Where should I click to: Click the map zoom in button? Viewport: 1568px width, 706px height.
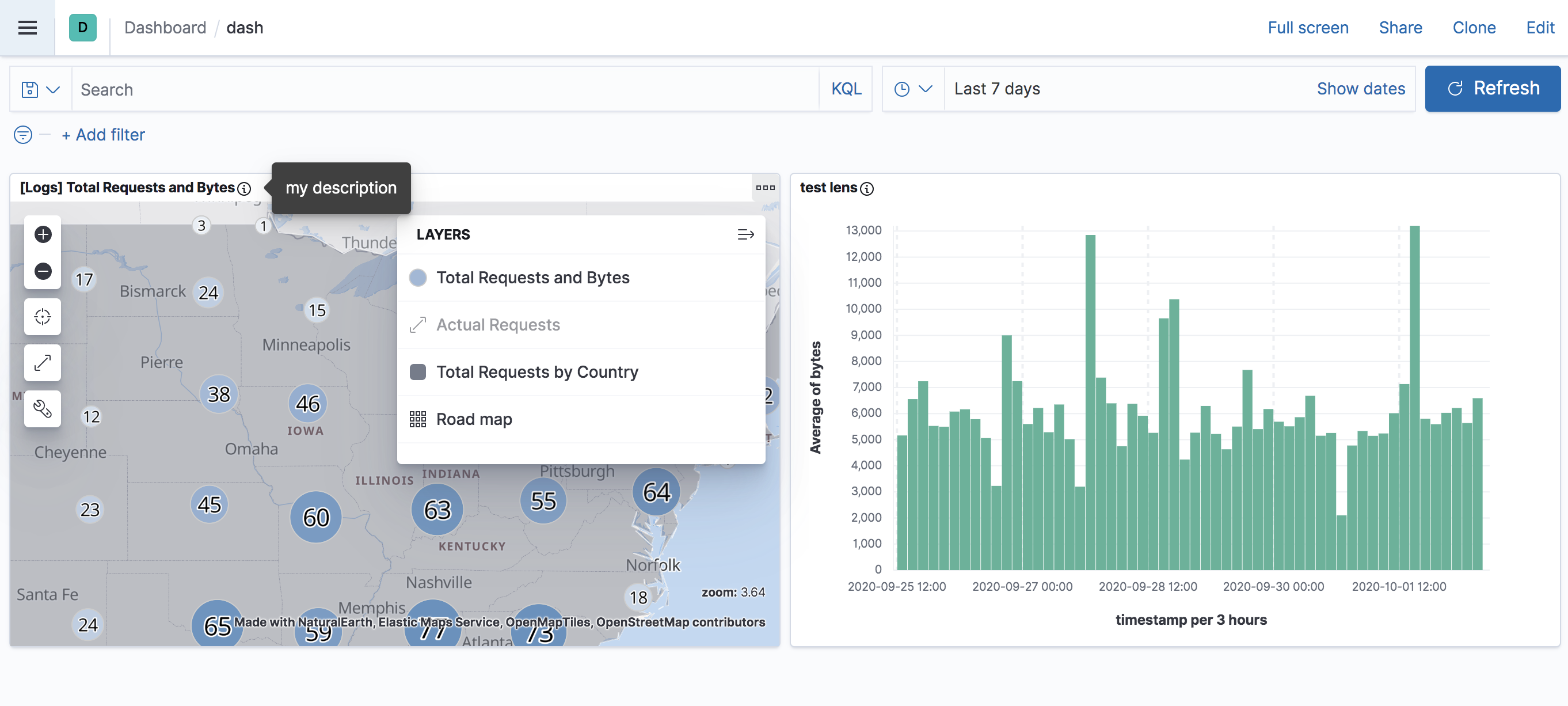(x=43, y=234)
